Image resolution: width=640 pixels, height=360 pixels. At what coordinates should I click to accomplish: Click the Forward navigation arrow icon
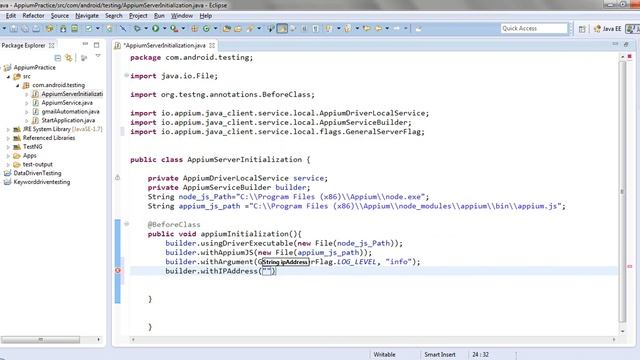point(397,29)
